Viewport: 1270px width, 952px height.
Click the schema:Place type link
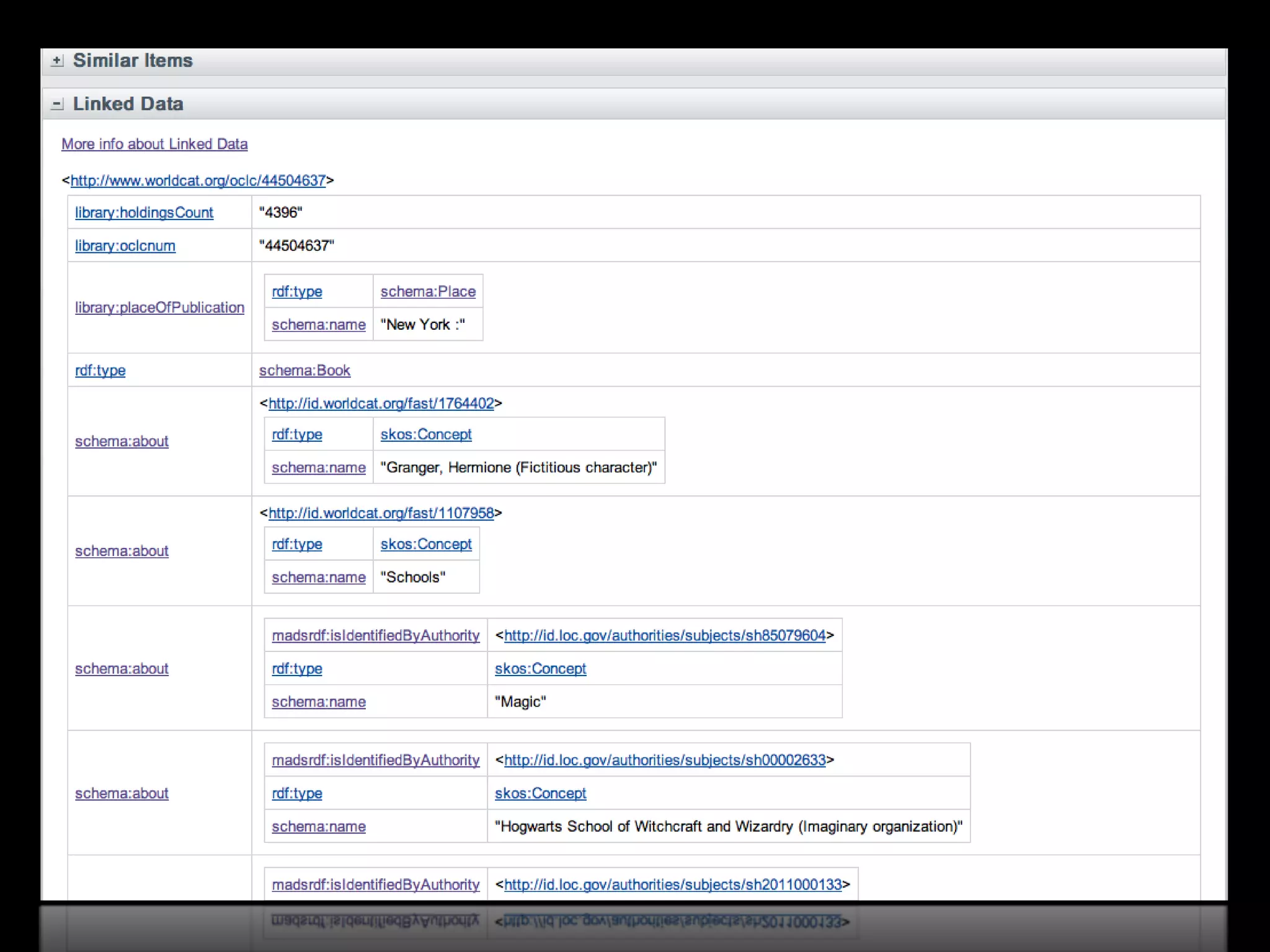[x=428, y=291]
